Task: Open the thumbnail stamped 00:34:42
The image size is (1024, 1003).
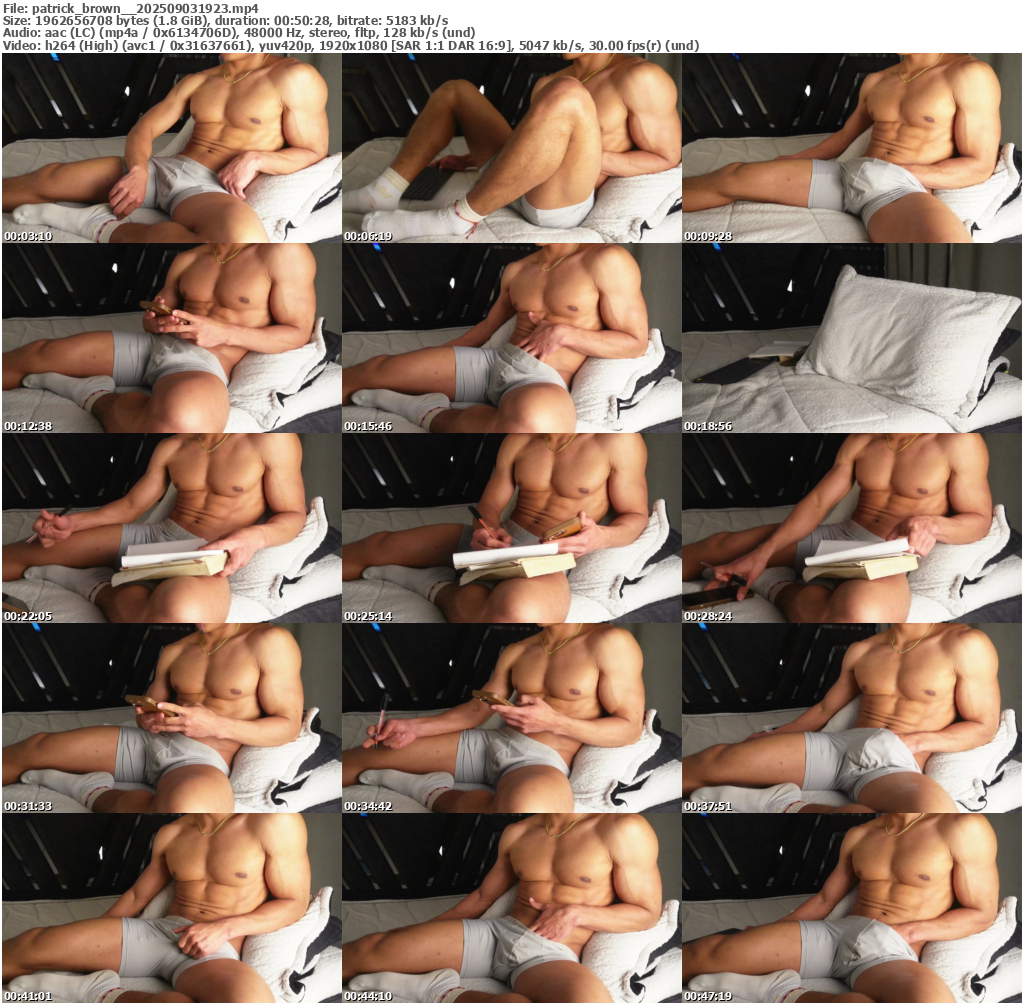Action: [x=512, y=718]
